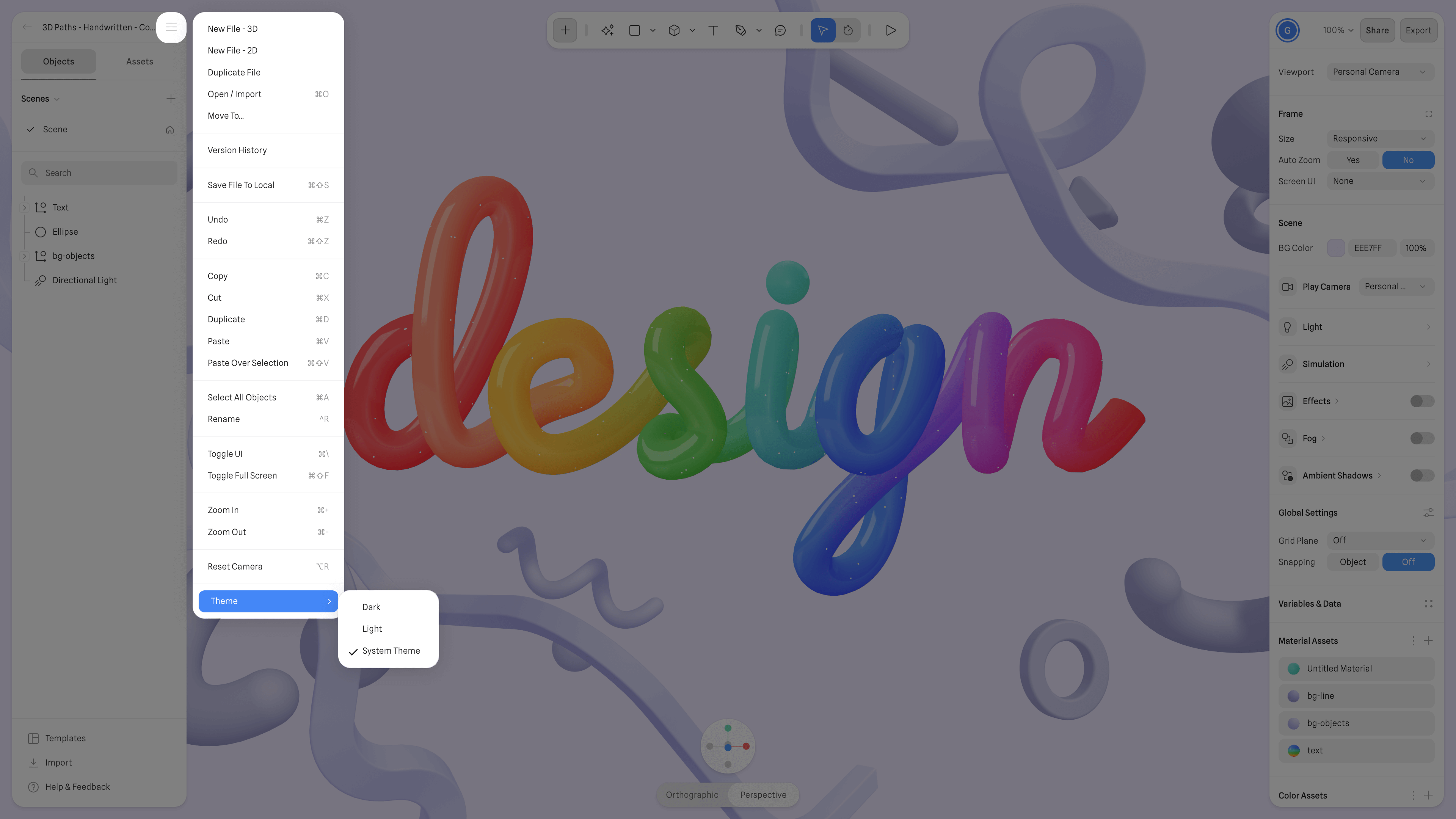Open the comment tool
This screenshot has height=819, width=1456.
(781, 30)
